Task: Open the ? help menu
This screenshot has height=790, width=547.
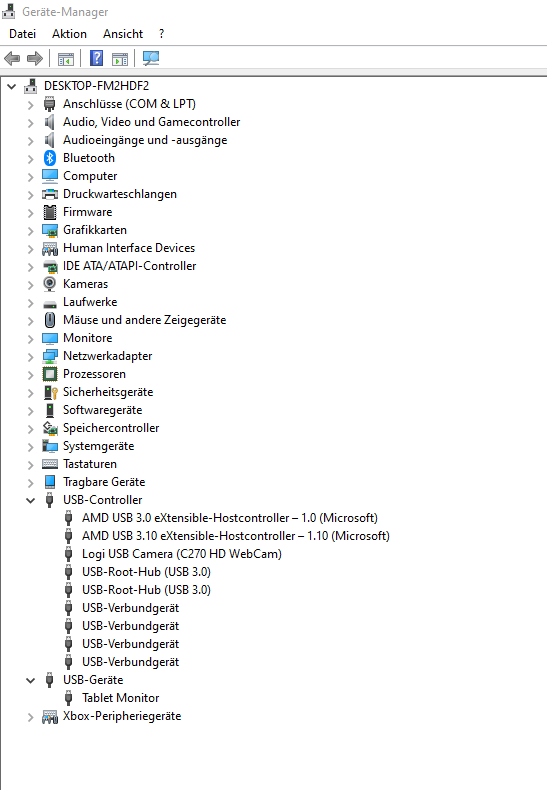Action: 161,34
